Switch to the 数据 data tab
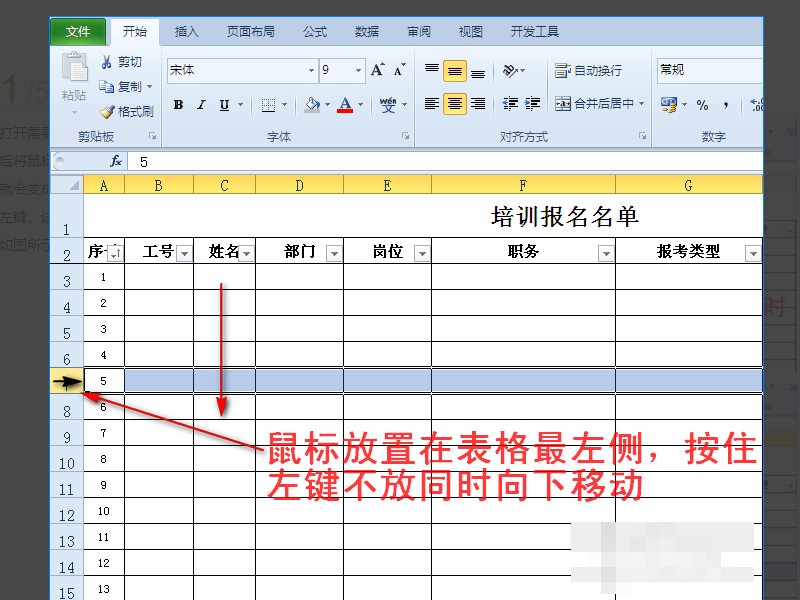 (x=367, y=32)
